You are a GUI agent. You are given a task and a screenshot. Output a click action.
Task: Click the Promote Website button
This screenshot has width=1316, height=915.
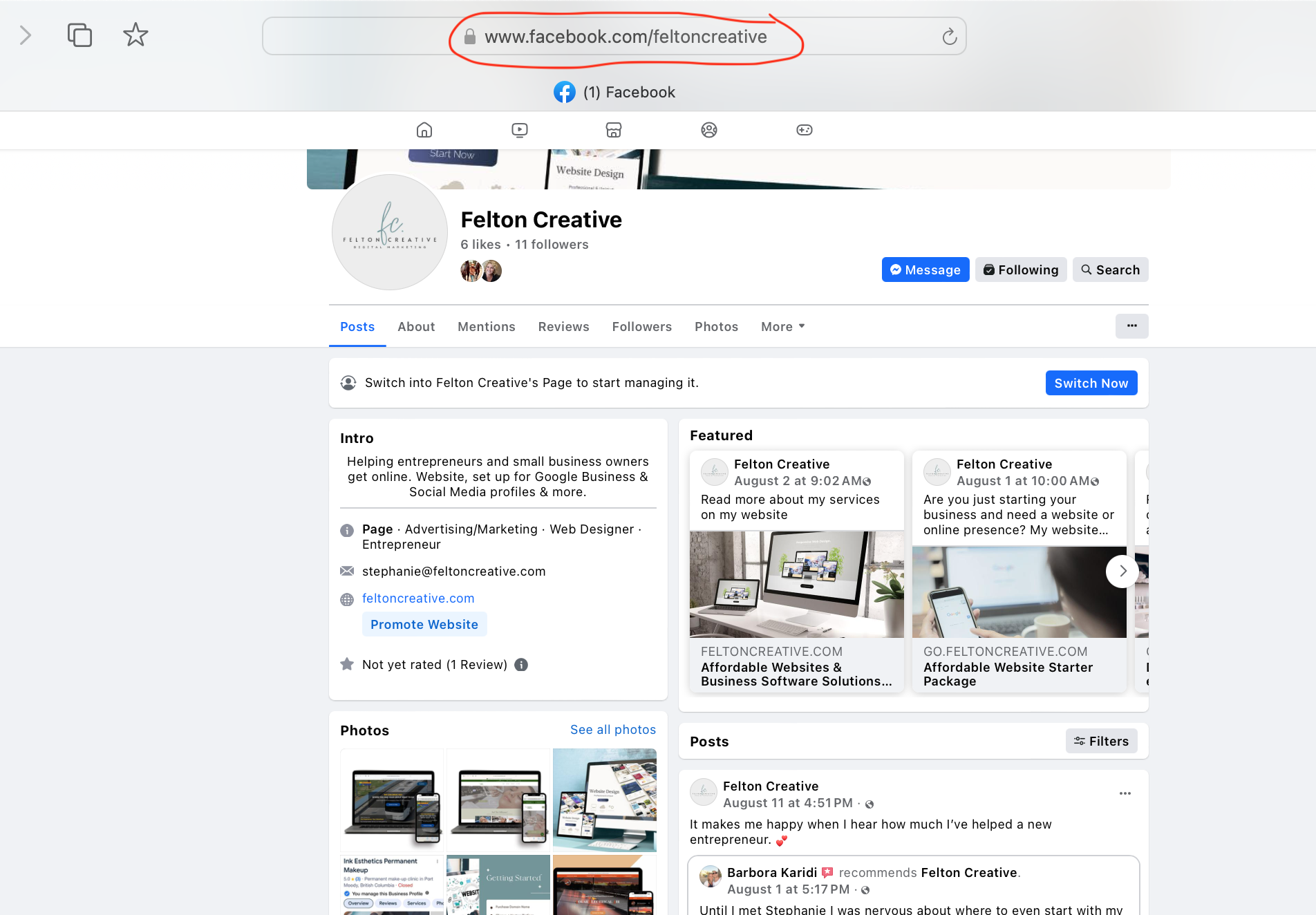tap(424, 625)
